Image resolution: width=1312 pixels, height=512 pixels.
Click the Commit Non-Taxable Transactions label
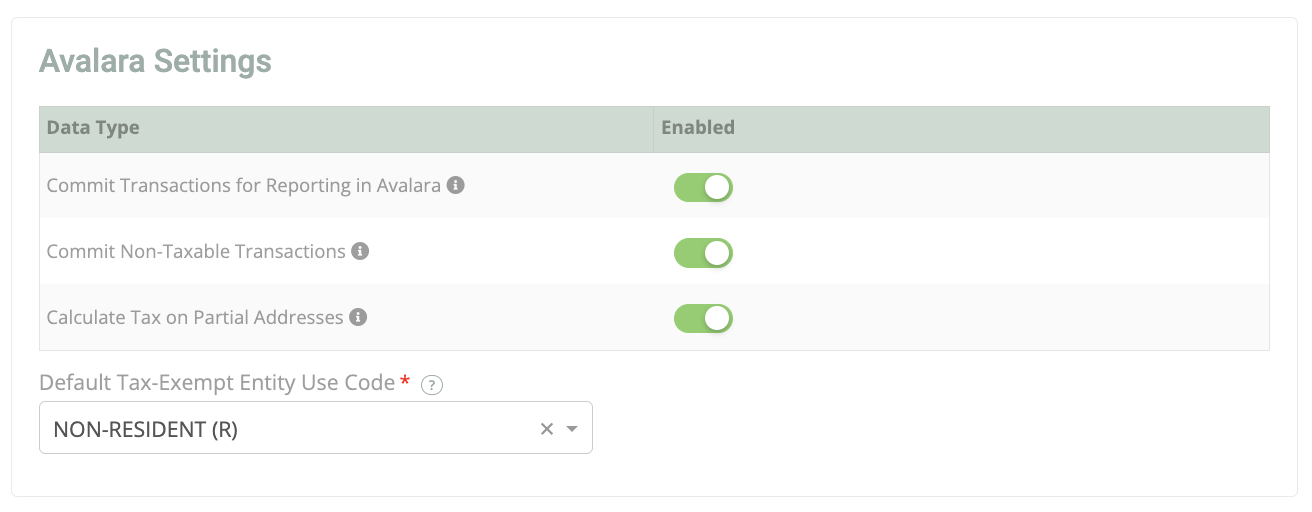coord(196,252)
